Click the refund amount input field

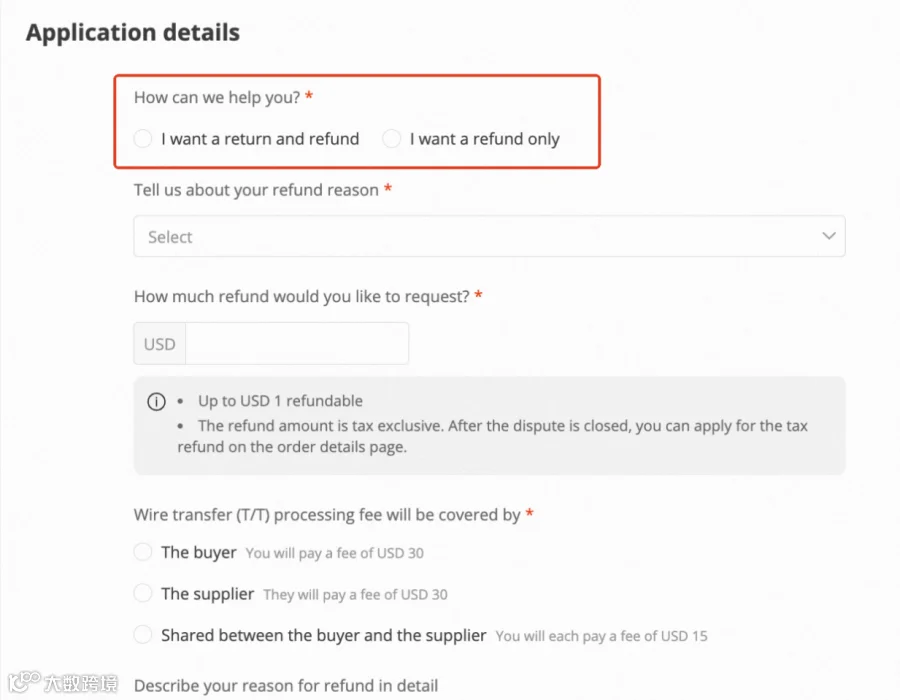(x=297, y=344)
